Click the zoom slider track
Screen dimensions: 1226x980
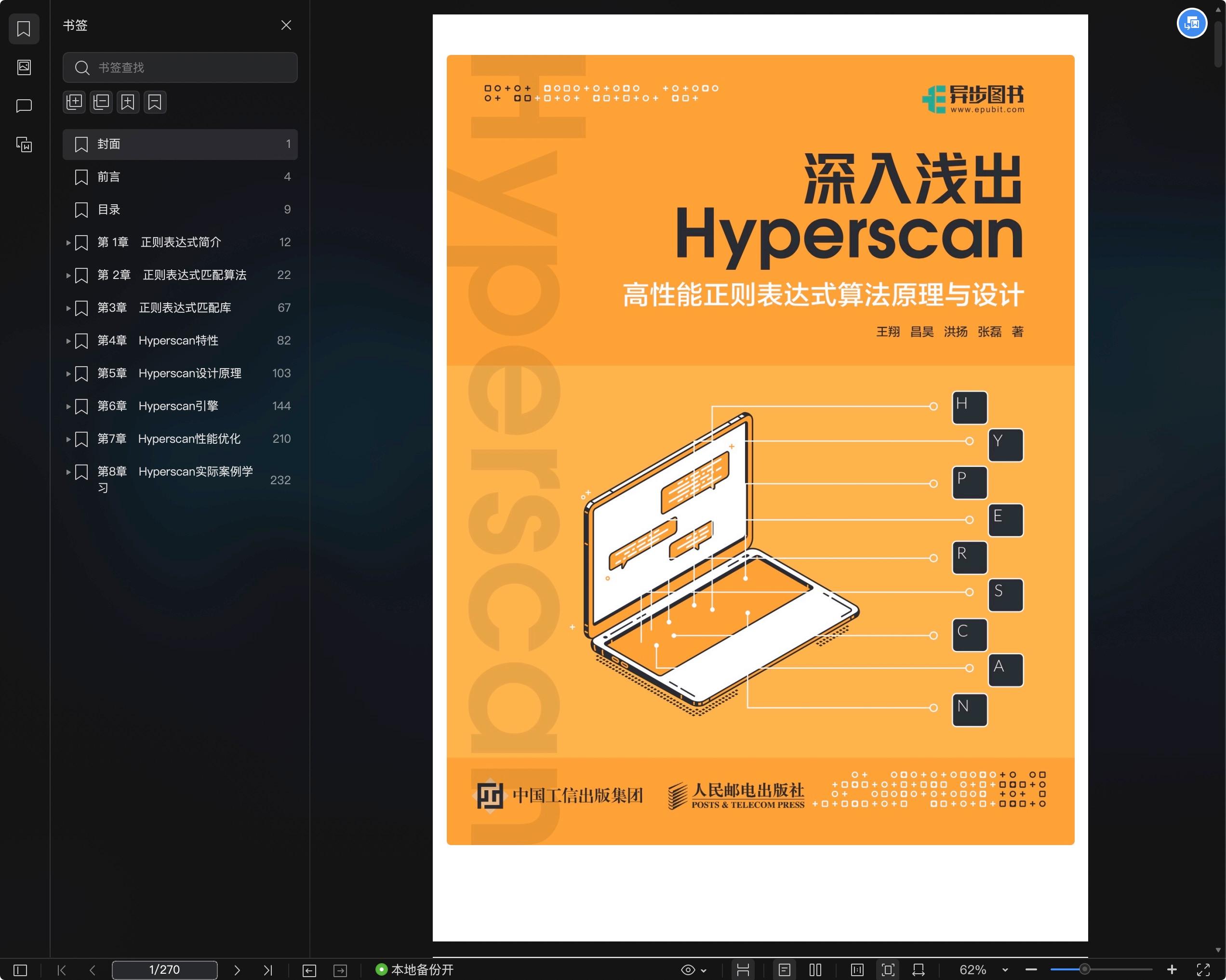click(x=1102, y=970)
